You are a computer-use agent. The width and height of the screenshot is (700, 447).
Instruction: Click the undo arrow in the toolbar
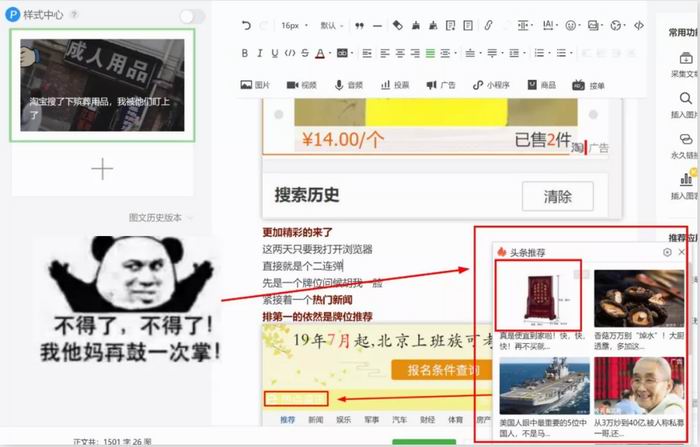[x=248, y=25]
